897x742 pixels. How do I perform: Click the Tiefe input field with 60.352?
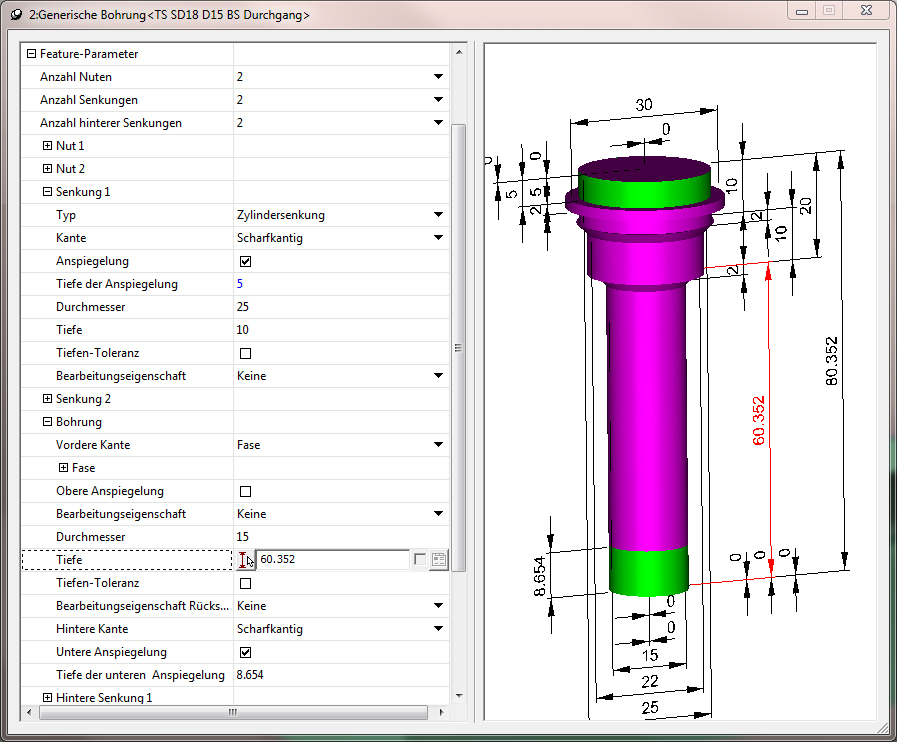332,560
